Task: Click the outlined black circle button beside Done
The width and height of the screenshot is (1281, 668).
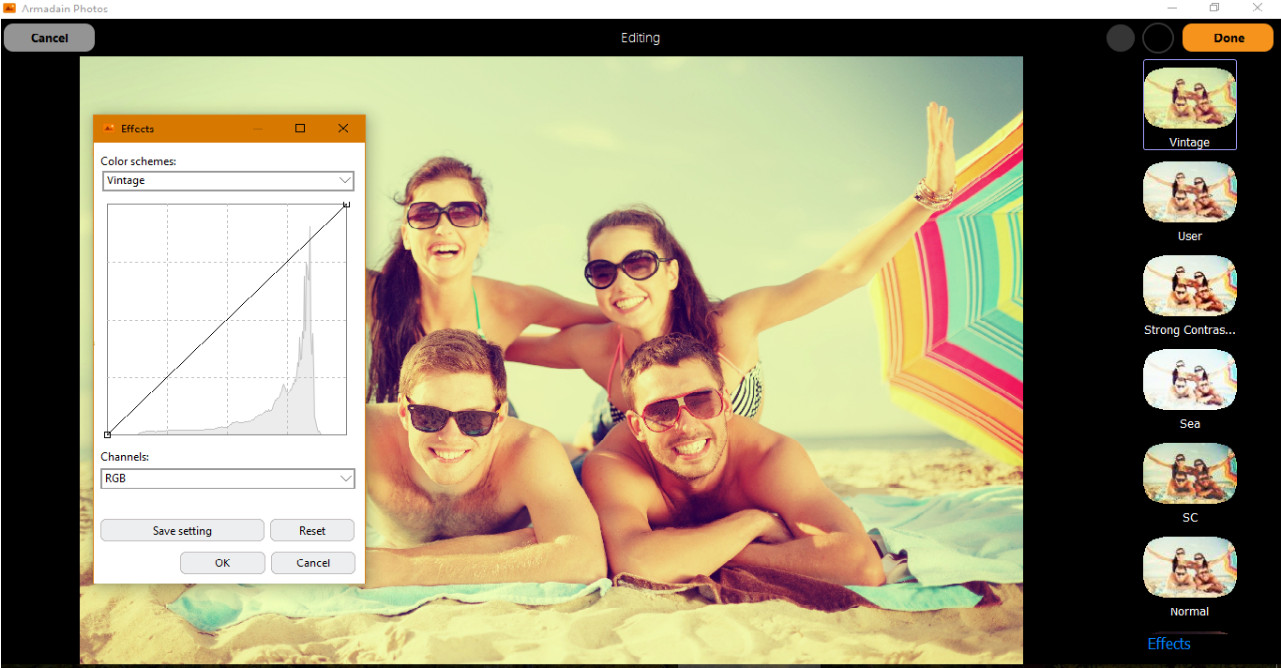Action: pyautogui.click(x=1158, y=38)
